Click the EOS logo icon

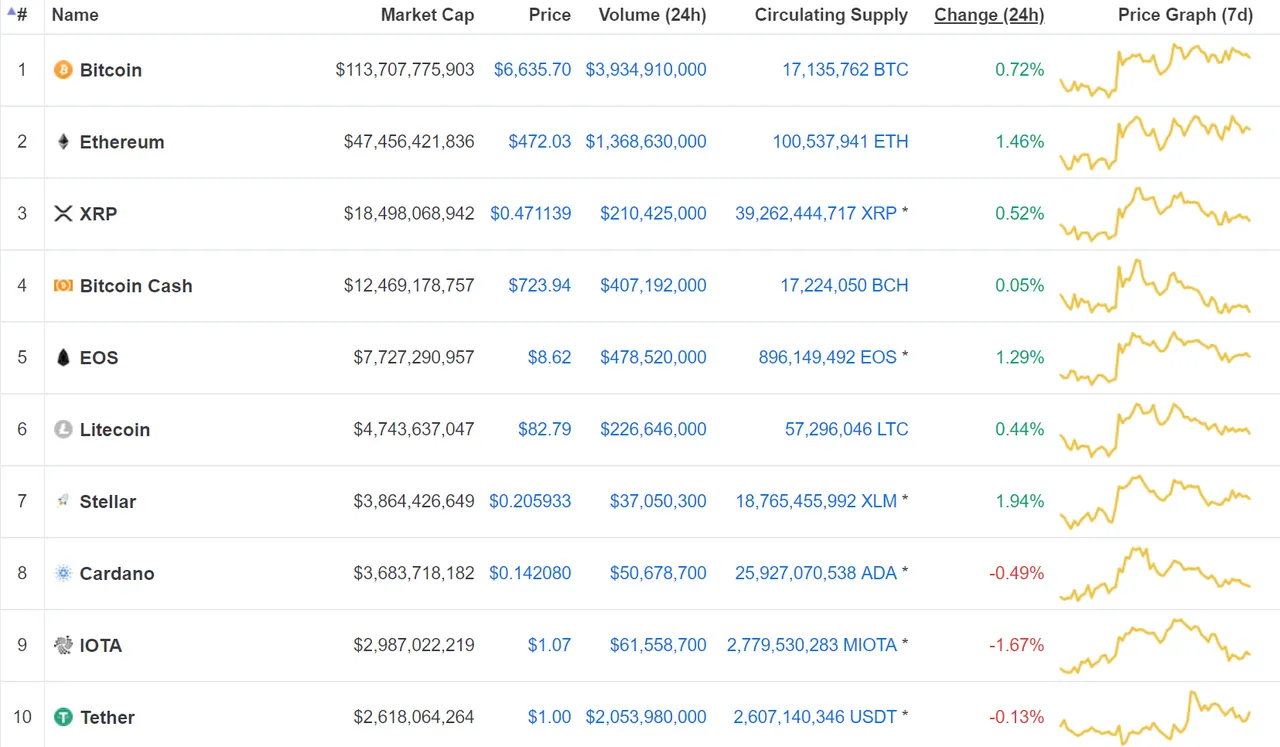pyautogui.click(x=63, y=358)
